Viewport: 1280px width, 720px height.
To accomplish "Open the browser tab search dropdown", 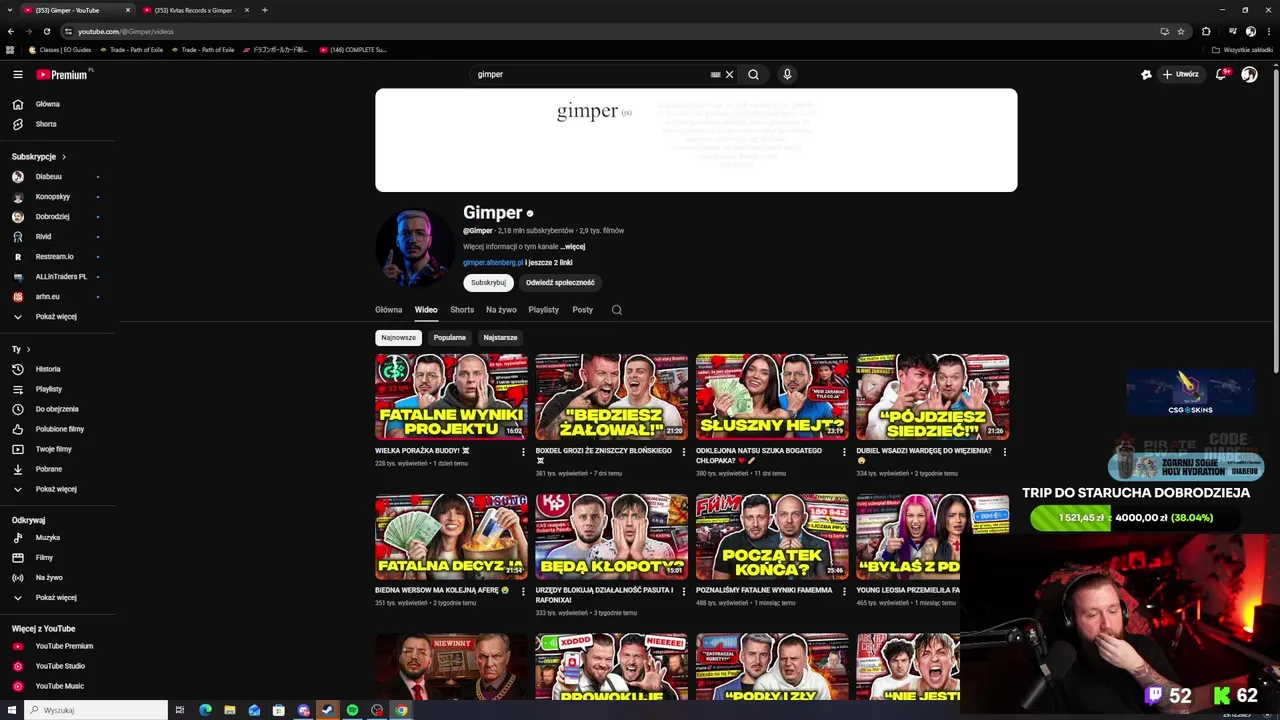I will point(11,10).
